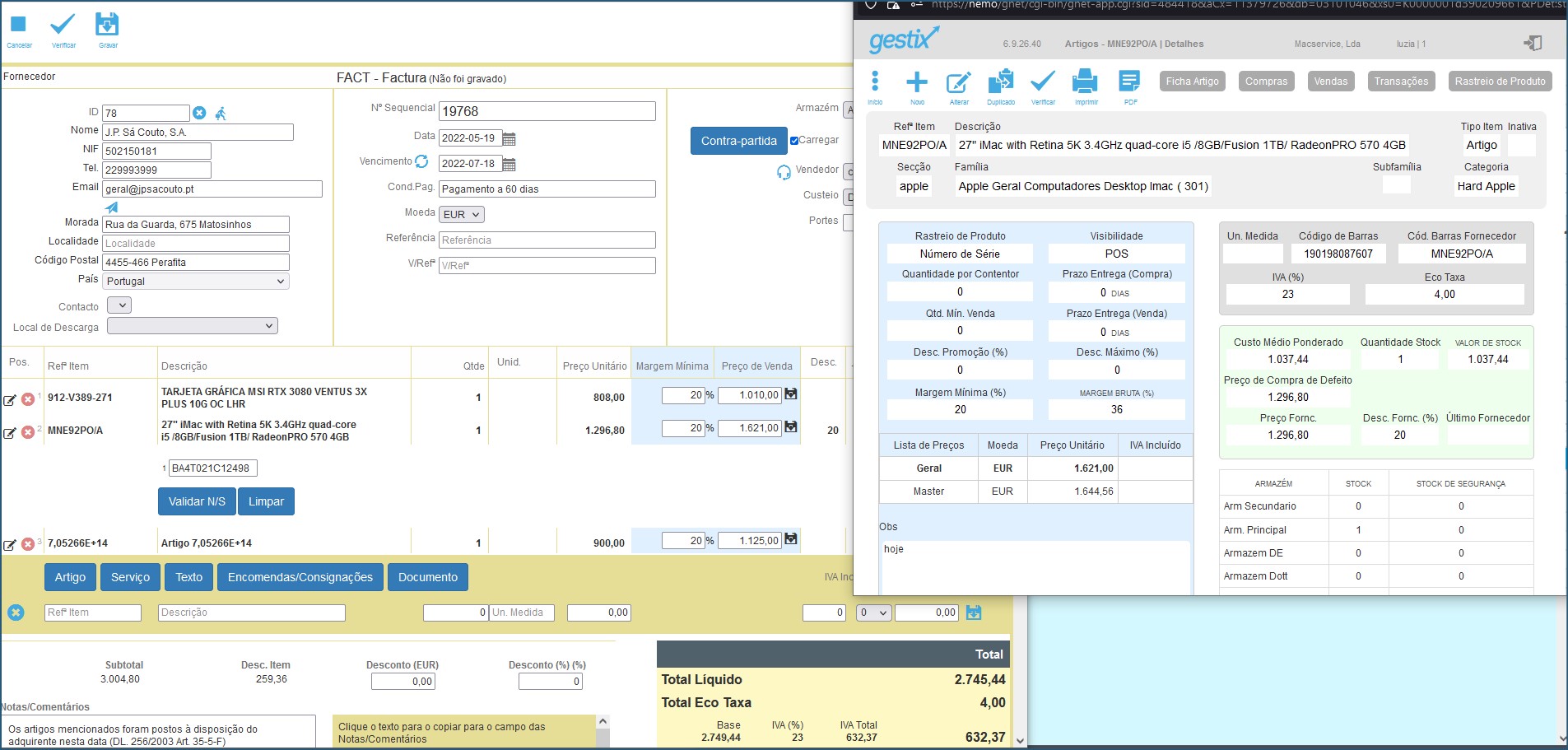
Task: Recalculate the due date with the Vencimento refresh icon
Action: 421,161
